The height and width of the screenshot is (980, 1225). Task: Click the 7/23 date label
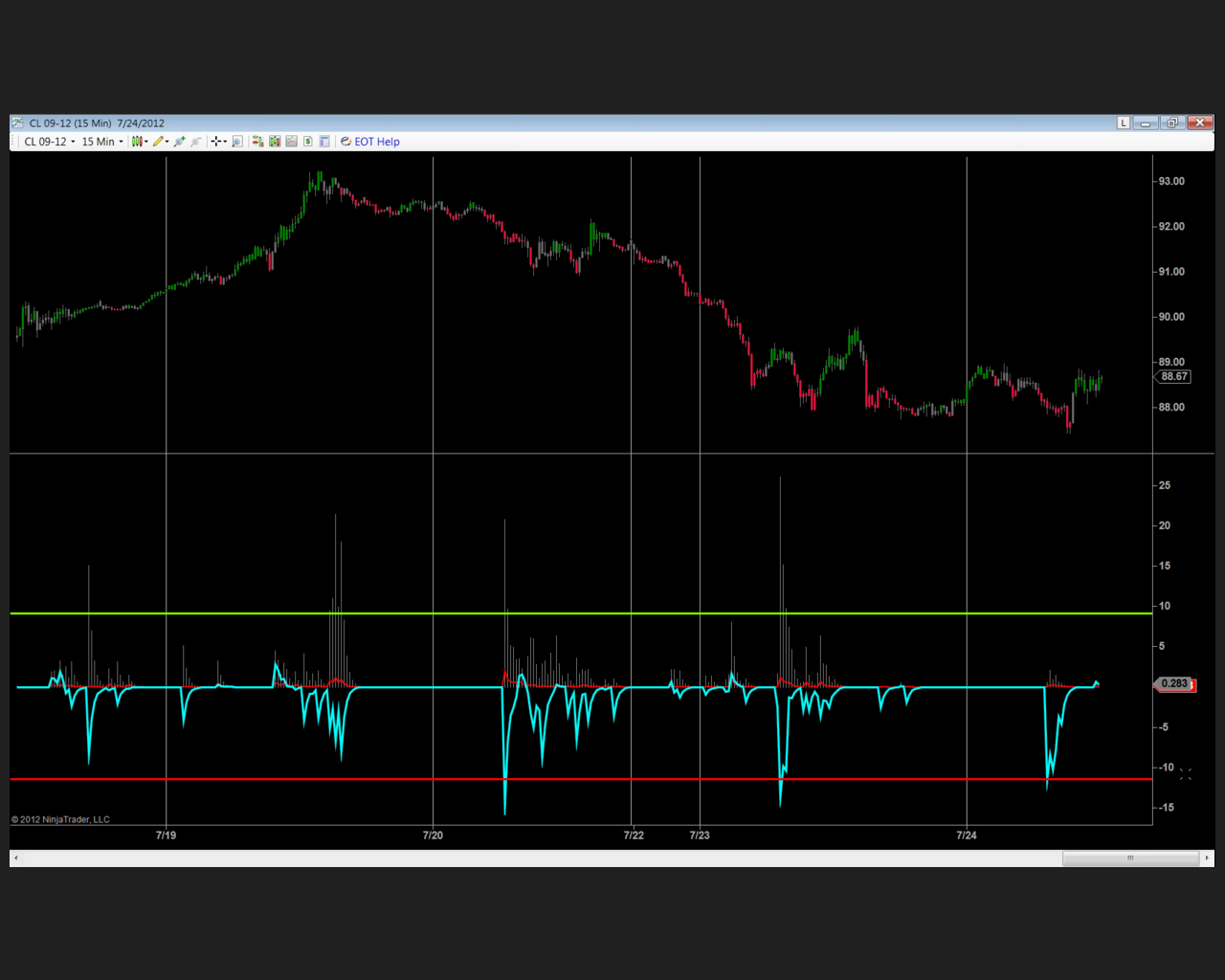pos(700,835)
